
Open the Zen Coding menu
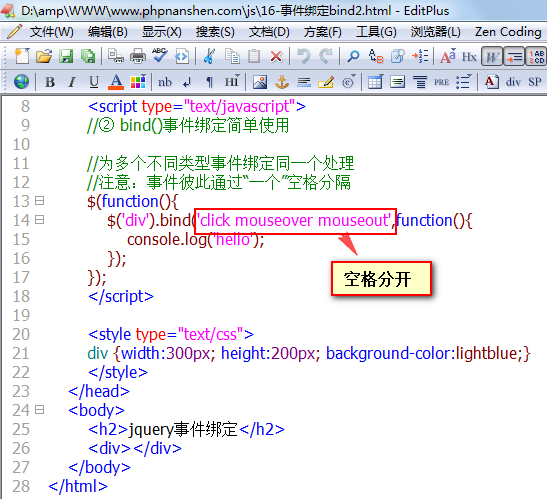(x=508, y=32)
